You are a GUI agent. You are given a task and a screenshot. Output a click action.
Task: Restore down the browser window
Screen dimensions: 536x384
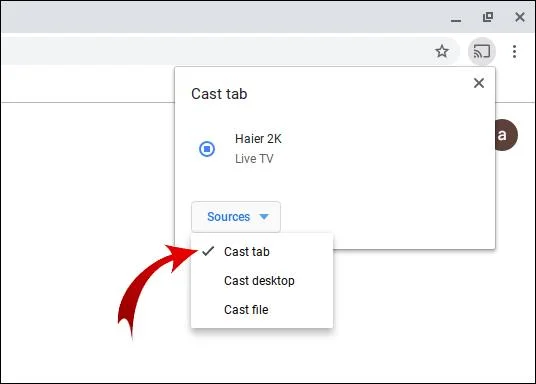coord(488,17)
